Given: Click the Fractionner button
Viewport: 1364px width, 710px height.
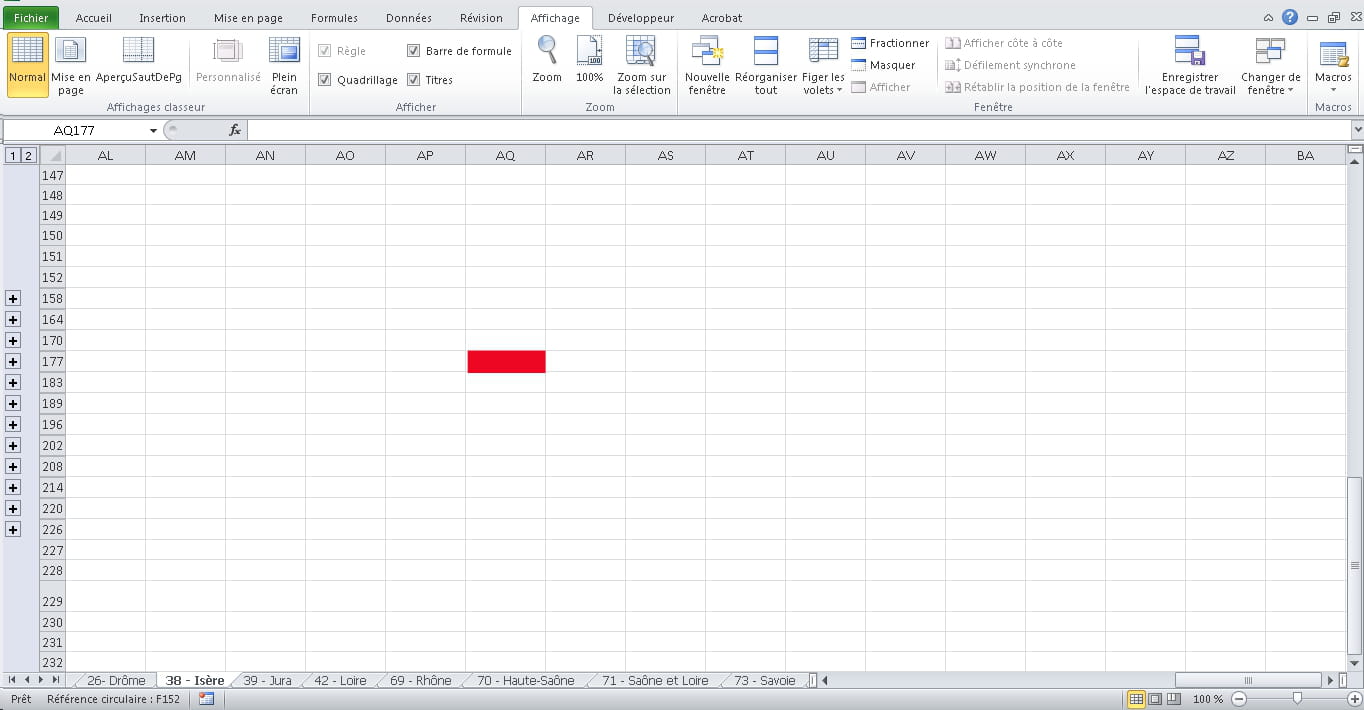Looking at the screenshot, I should click(x=890, y=43).
